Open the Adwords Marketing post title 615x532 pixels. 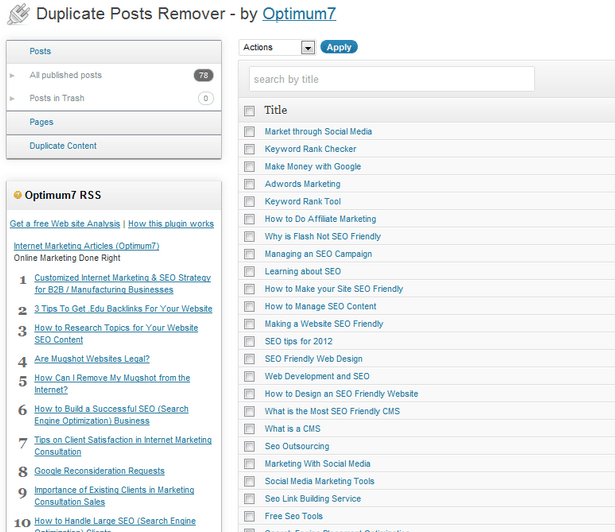[x=302, y=184]
